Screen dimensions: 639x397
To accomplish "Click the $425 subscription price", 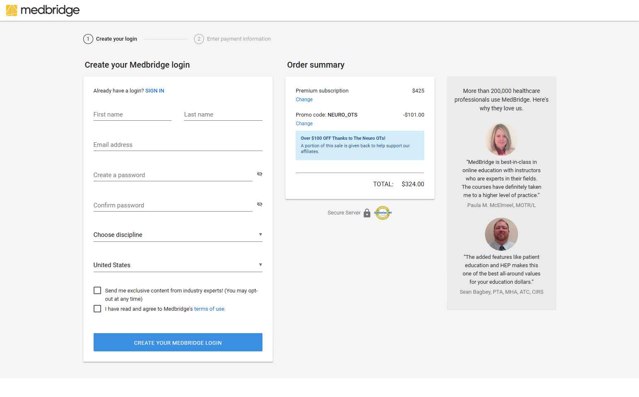I will [x=418, y=91].
